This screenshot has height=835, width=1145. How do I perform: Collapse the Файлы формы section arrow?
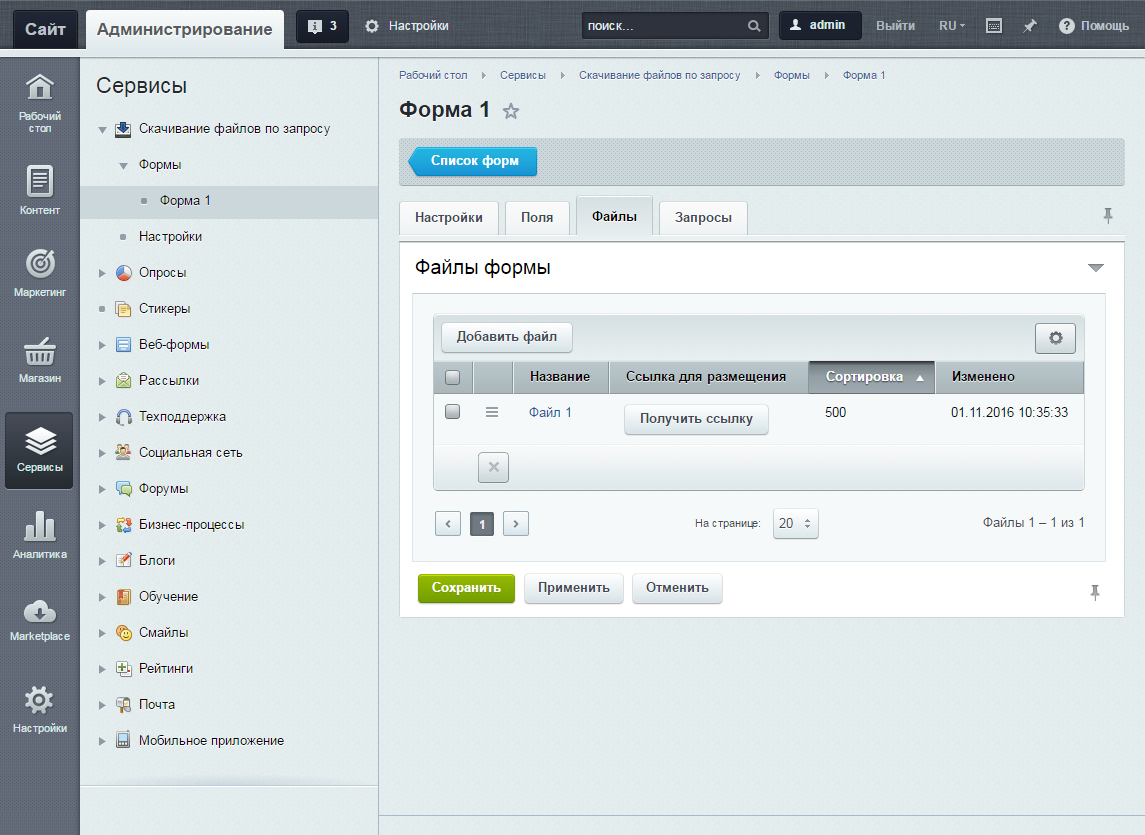point(1095,268)
